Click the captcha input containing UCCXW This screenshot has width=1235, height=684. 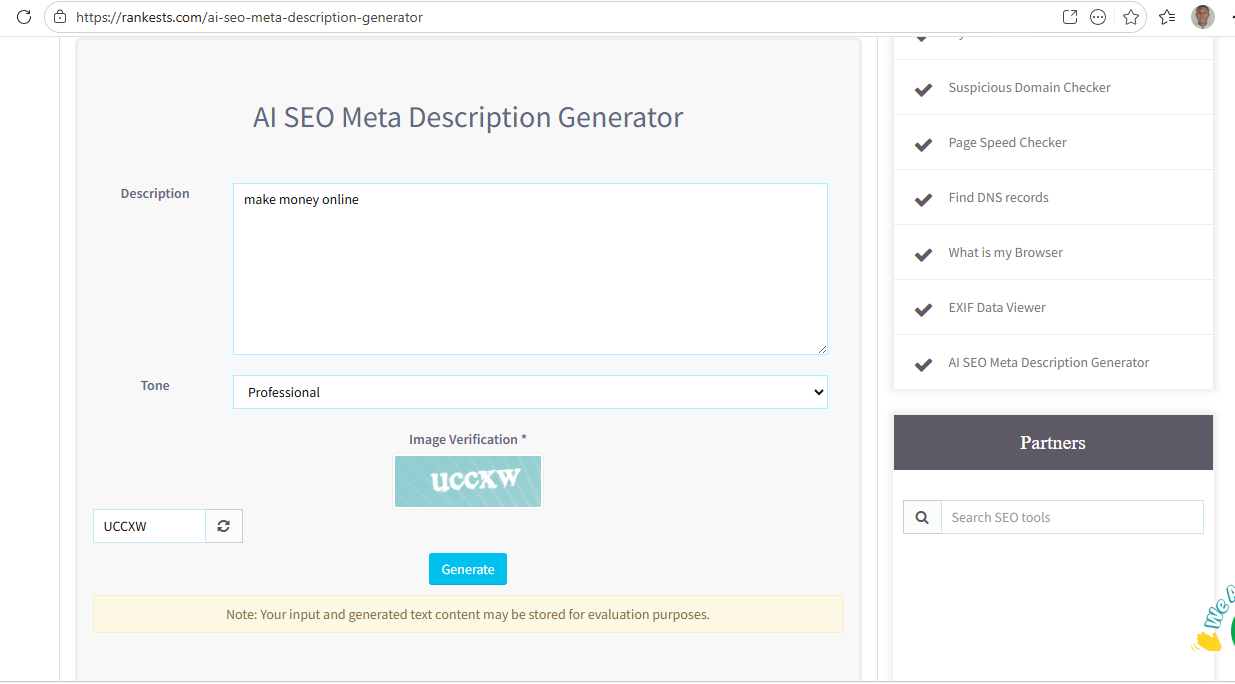click(149, 526)
